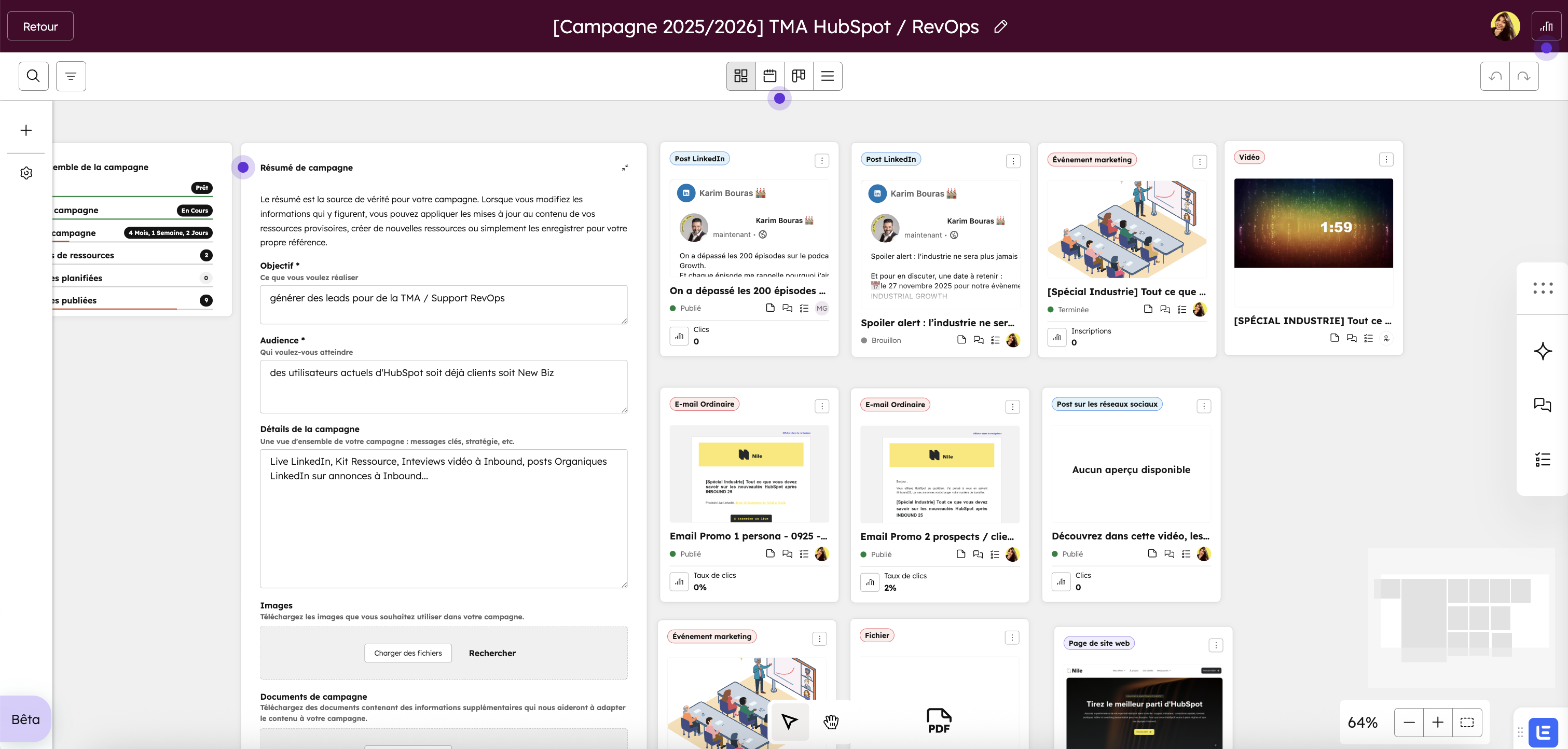Switch to calendar view

pos(769,76)
